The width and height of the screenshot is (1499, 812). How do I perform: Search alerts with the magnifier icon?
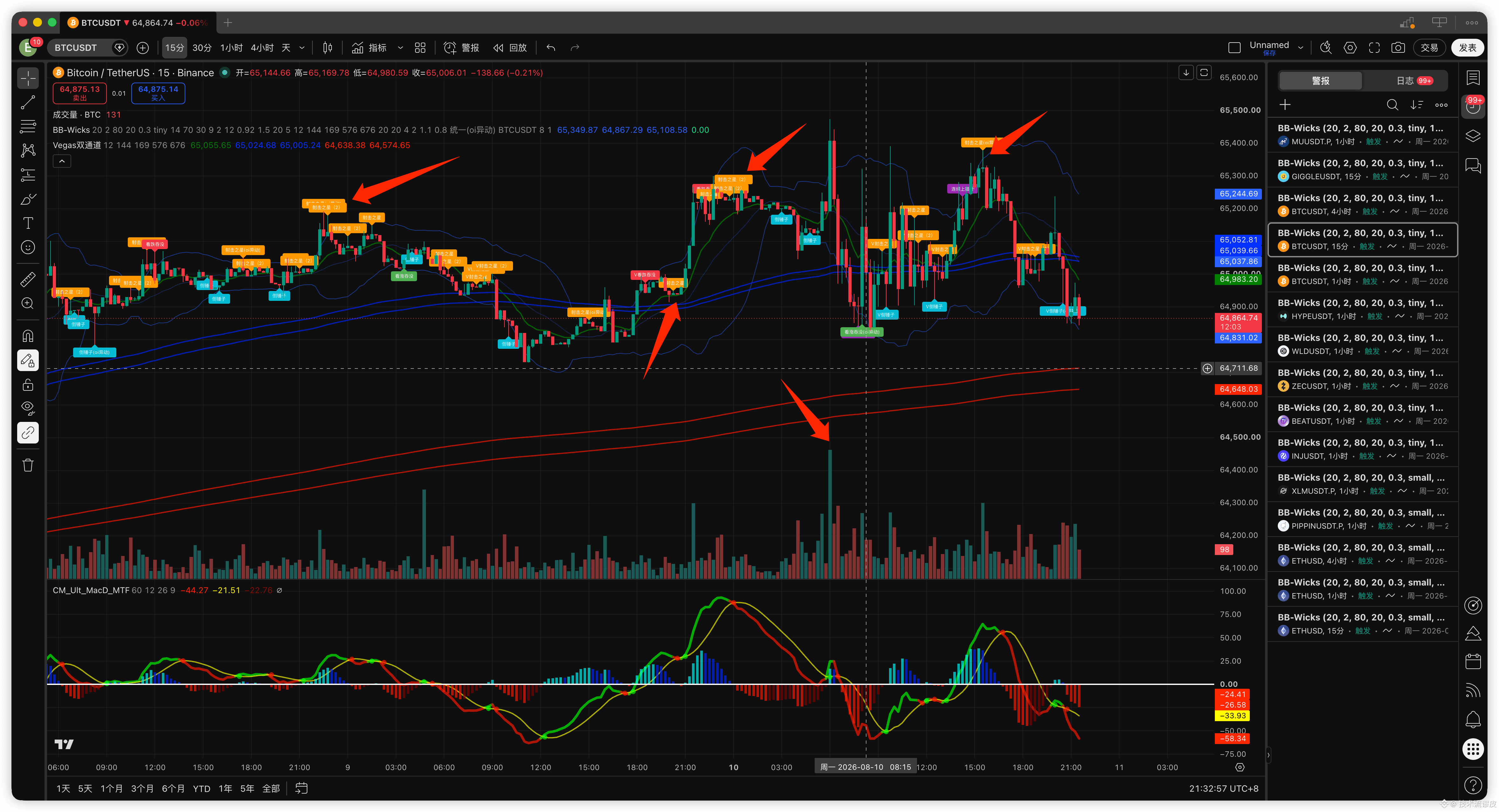1392,105
